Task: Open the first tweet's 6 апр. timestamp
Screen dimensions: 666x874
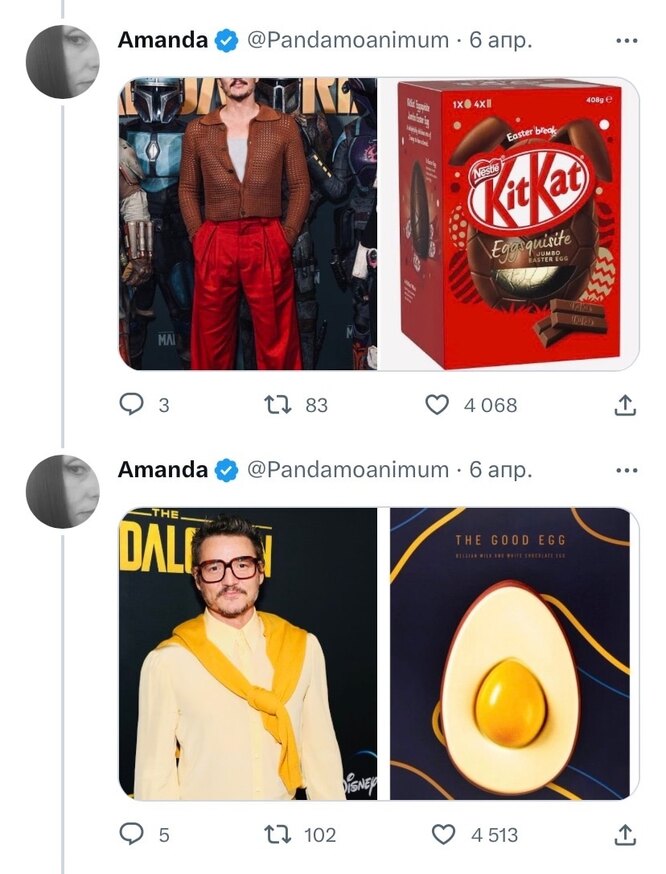Action: 500,41
